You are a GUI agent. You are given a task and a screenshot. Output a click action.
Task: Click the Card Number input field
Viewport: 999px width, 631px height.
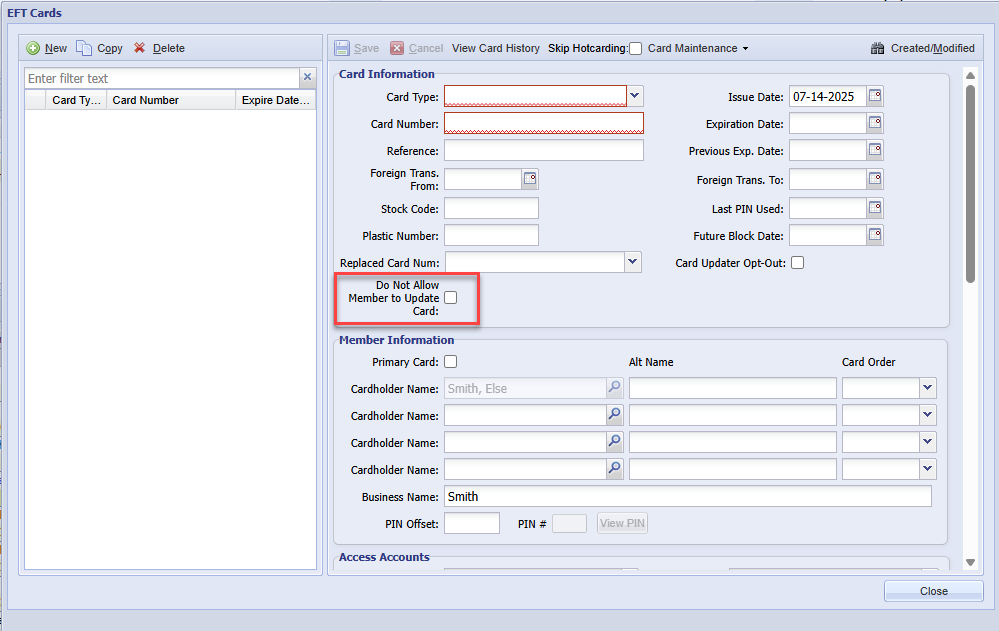coord(543,124)
